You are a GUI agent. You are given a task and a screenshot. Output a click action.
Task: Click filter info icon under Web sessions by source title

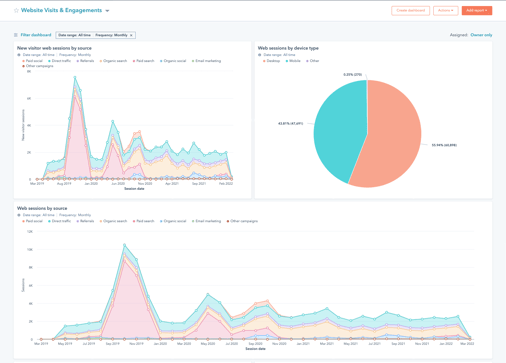tap(19, 215)
